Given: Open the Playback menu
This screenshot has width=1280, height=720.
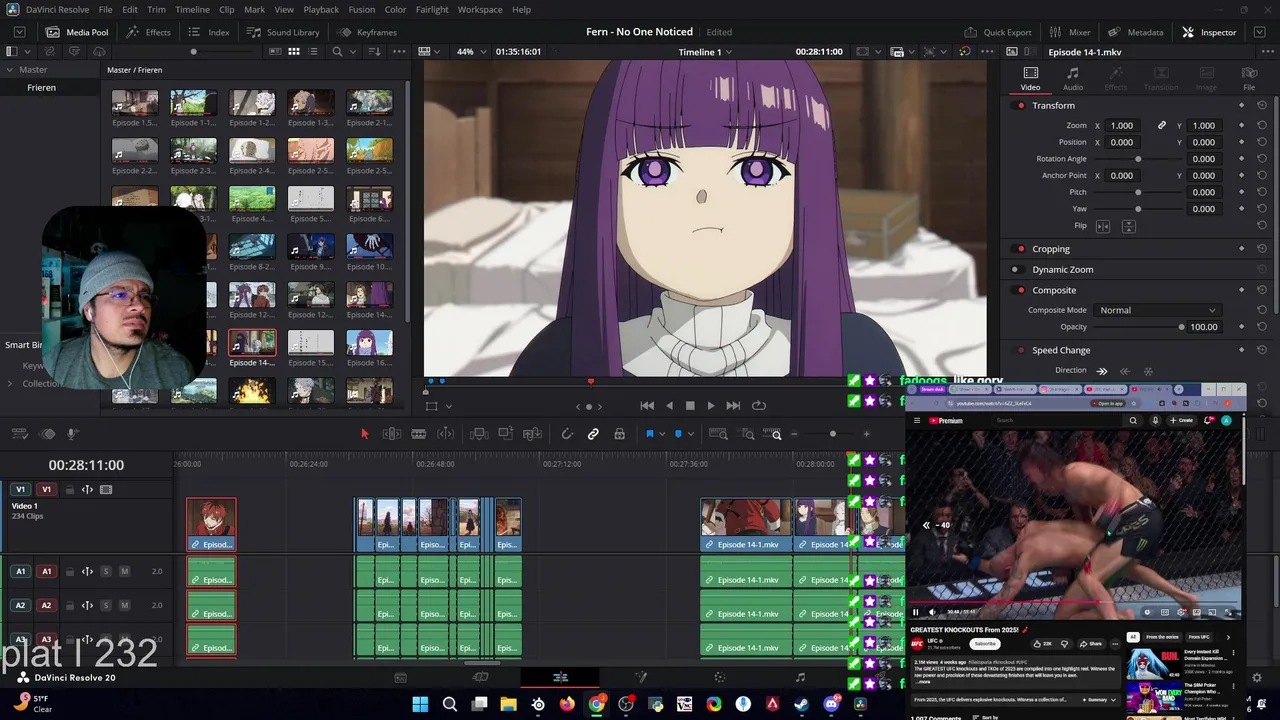Looking at the screenshot, I should coord(321,9).
